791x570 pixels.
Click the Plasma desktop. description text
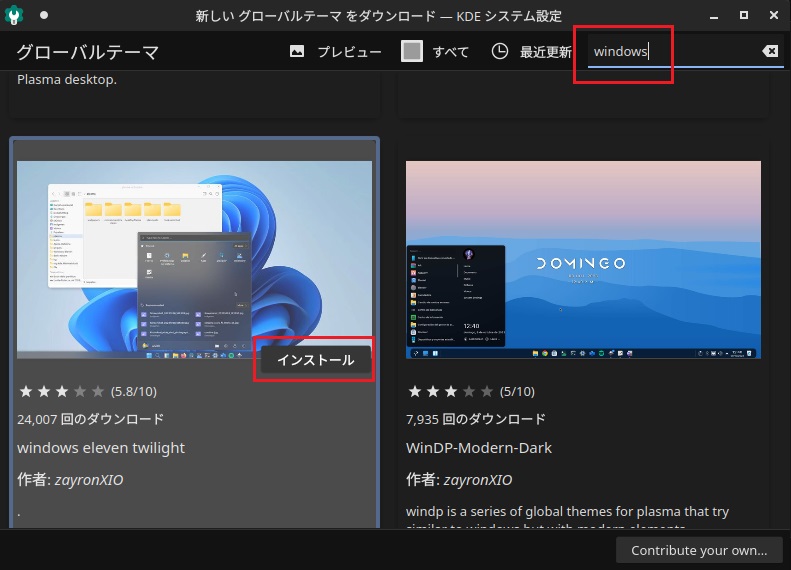pos(67,80)
